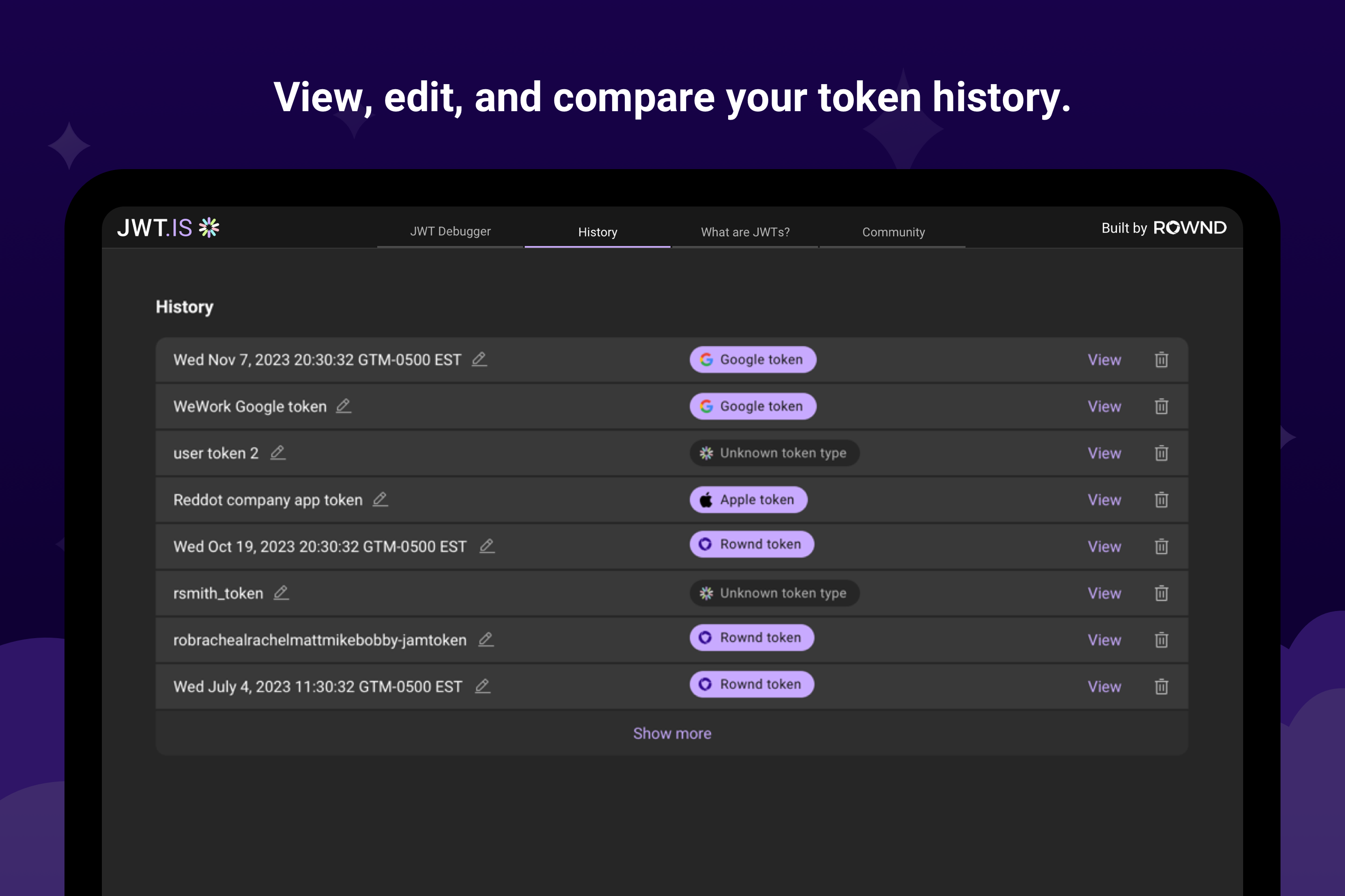Edit the name of user token 2
Screen dimensions: 1345x896
[278, 453]
